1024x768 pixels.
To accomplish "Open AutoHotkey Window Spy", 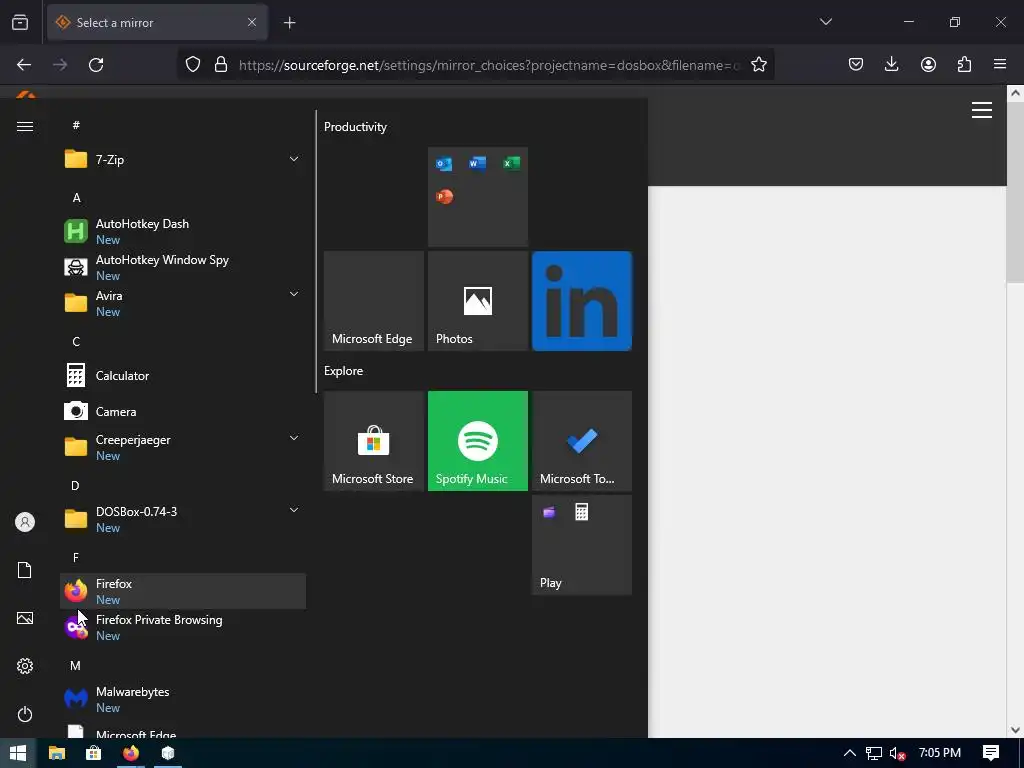I will coord(183,267).
